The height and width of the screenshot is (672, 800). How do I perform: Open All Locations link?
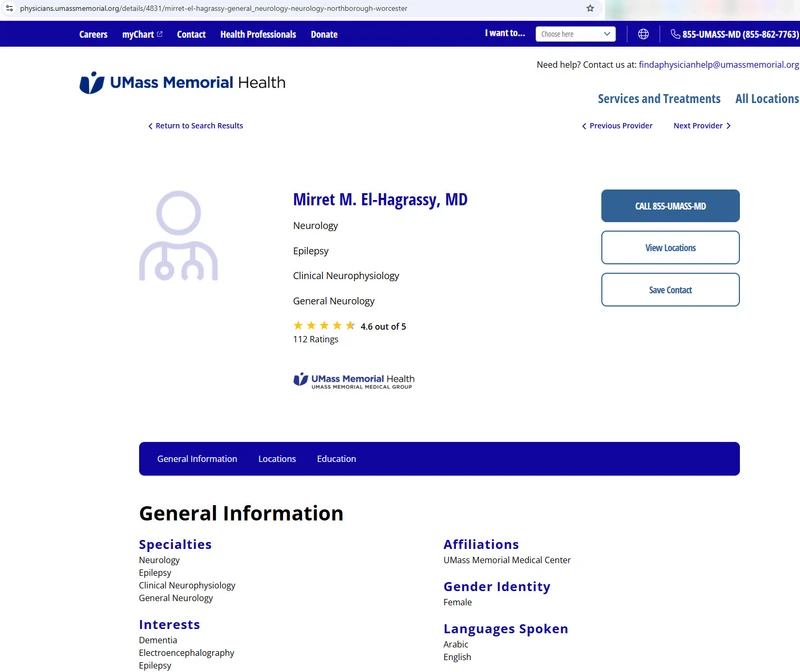pos(767,98)
